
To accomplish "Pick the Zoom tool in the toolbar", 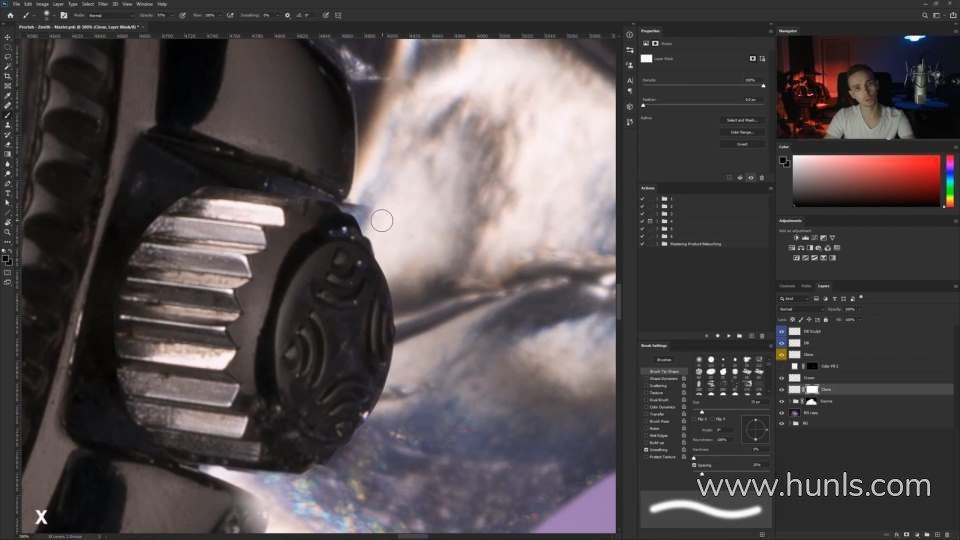I will (x=7, y=232).
